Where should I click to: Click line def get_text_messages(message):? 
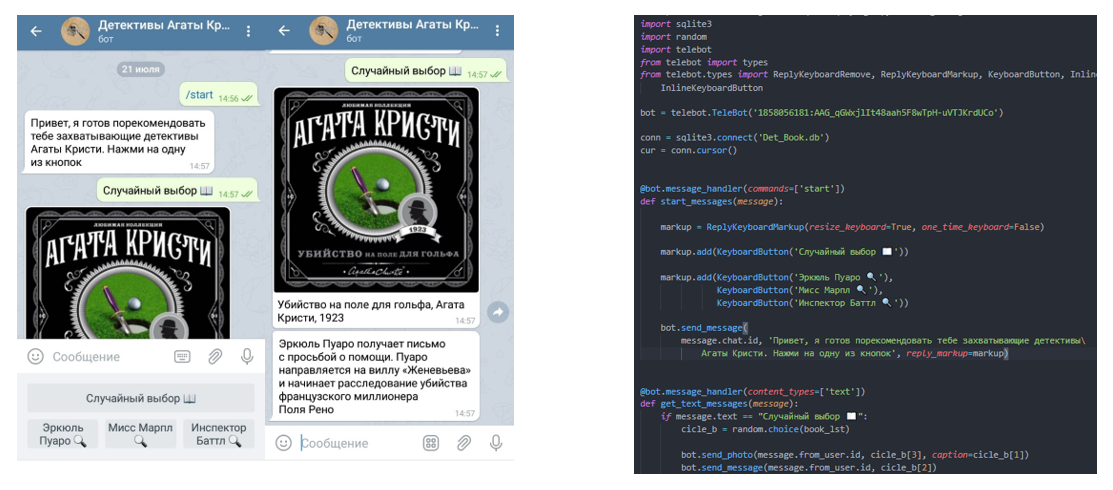[x=719, y=404]
